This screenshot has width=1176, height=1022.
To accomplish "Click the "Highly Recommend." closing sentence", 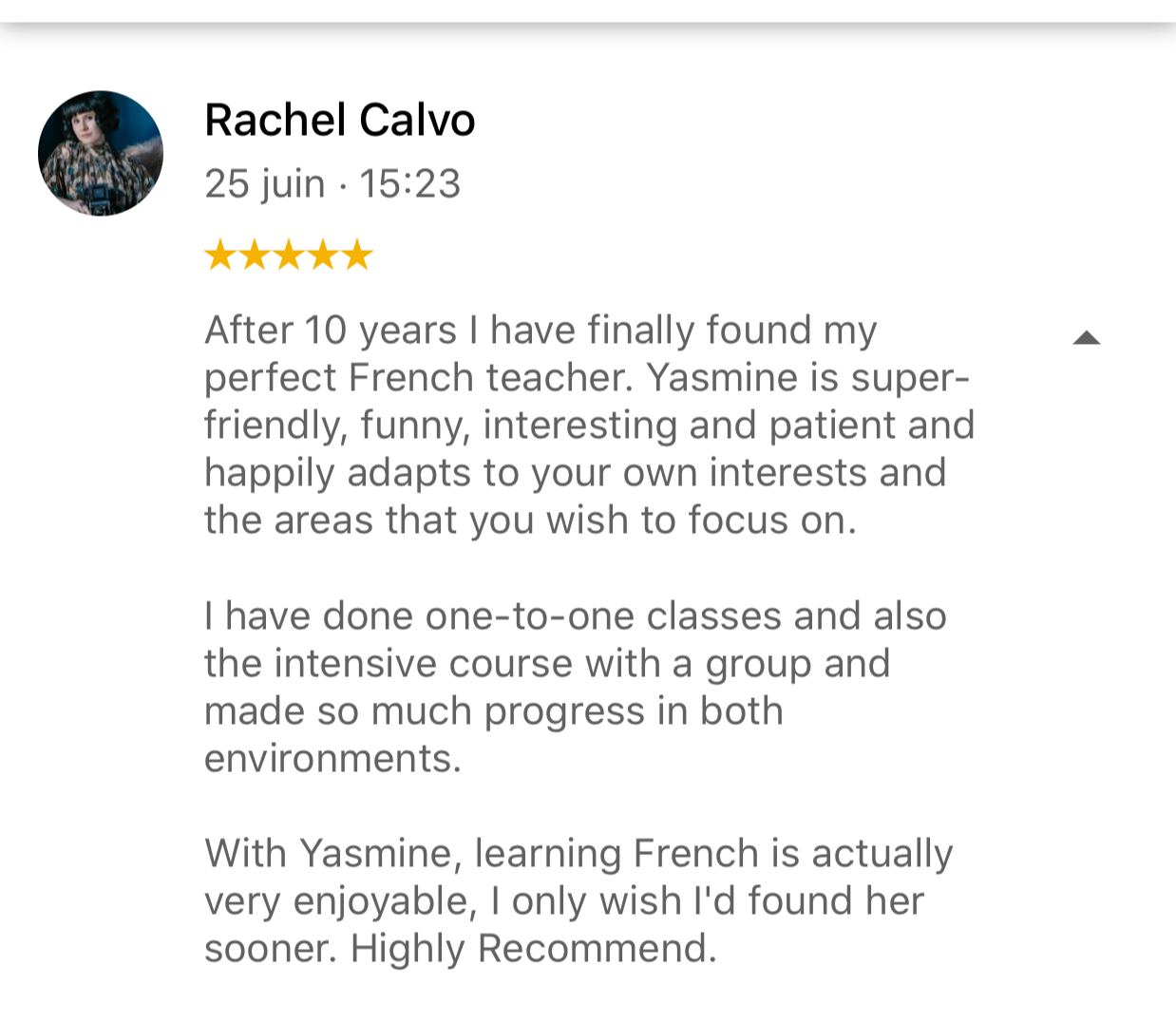I will coord(534,949).
